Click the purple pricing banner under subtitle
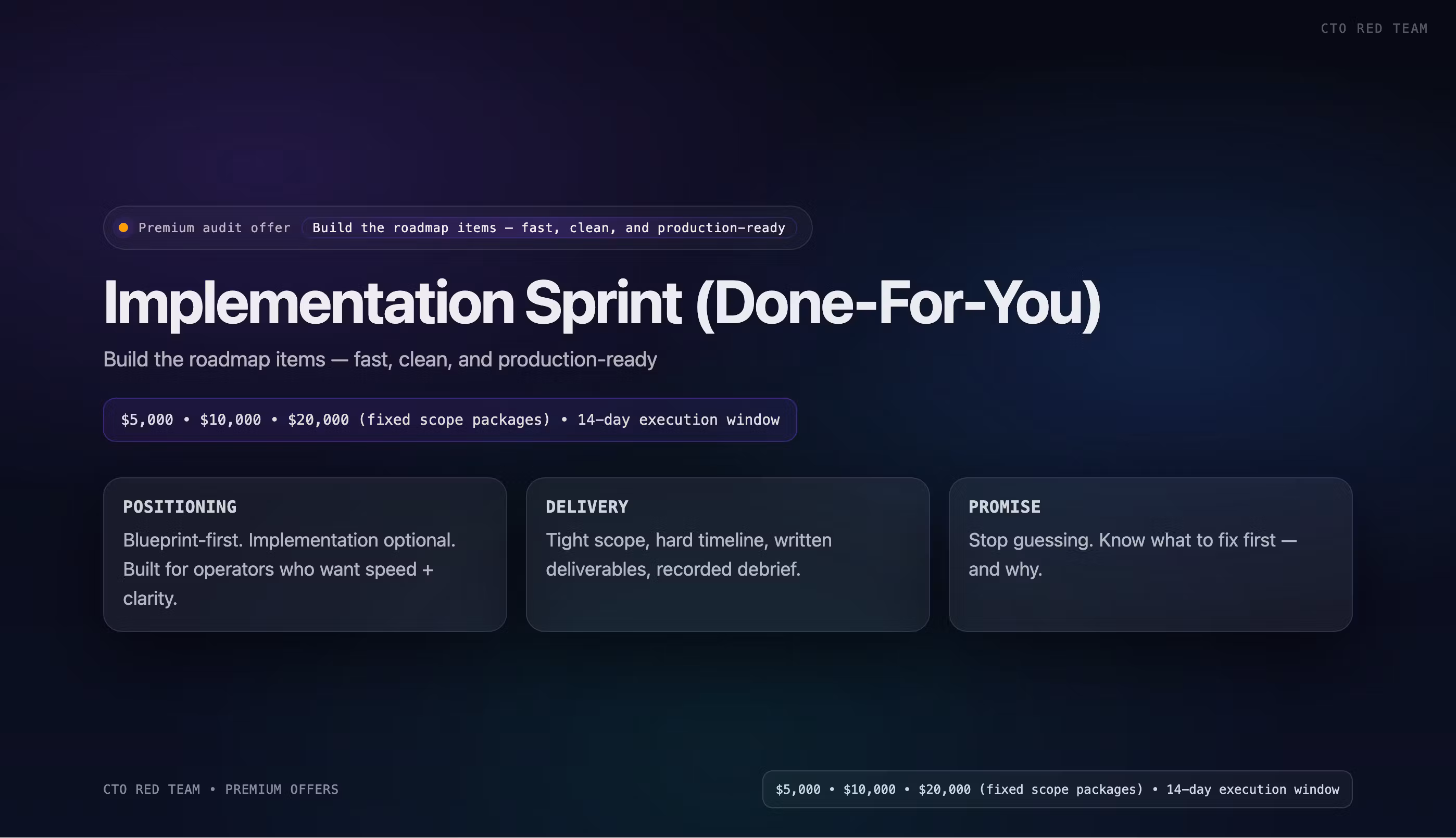The width and height of the screenshot is (1456, 838). 449,420
